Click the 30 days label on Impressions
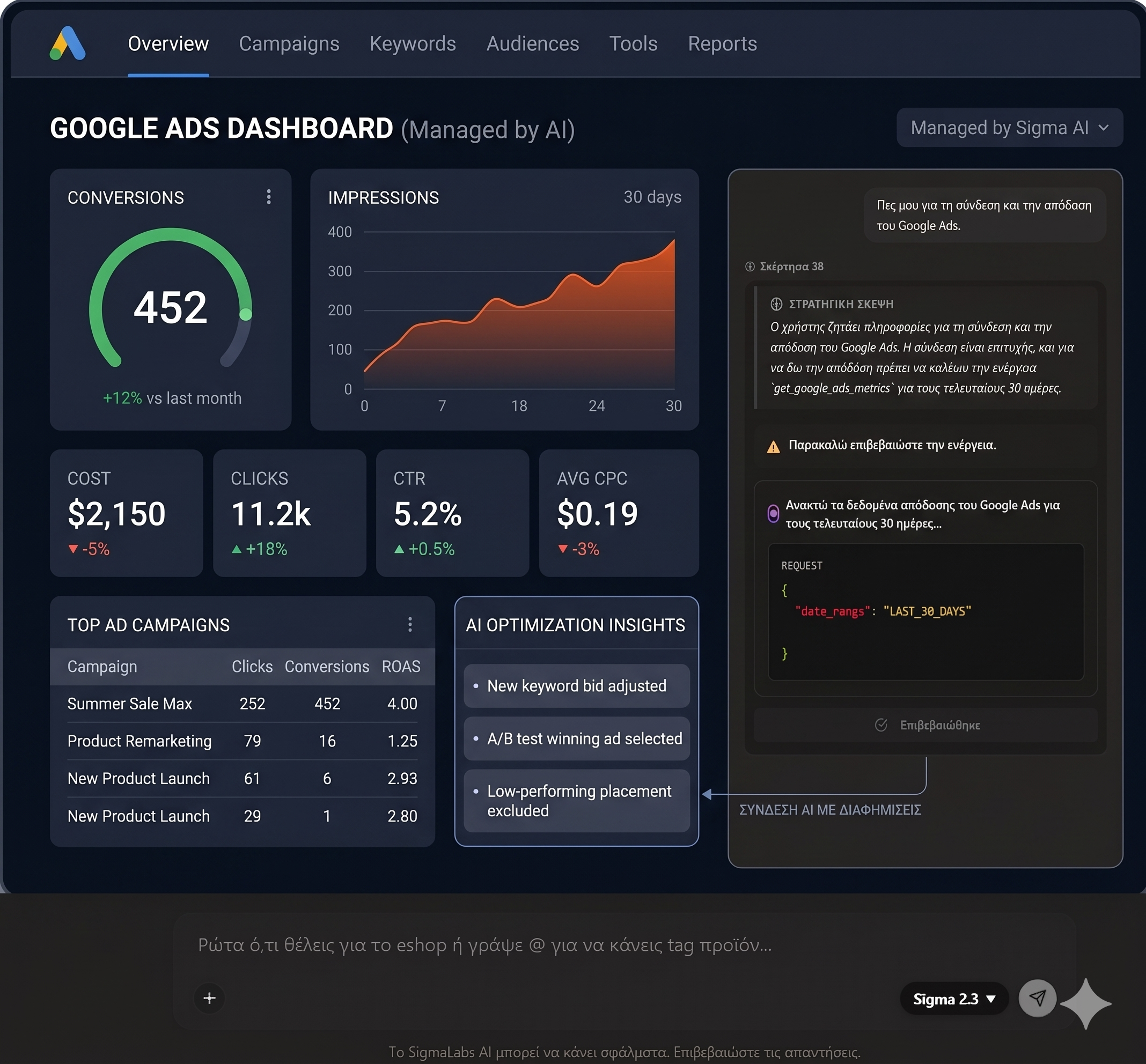Image resolution: width=1146 pixels, height=1064 pixels. click(x=652, y=197)
